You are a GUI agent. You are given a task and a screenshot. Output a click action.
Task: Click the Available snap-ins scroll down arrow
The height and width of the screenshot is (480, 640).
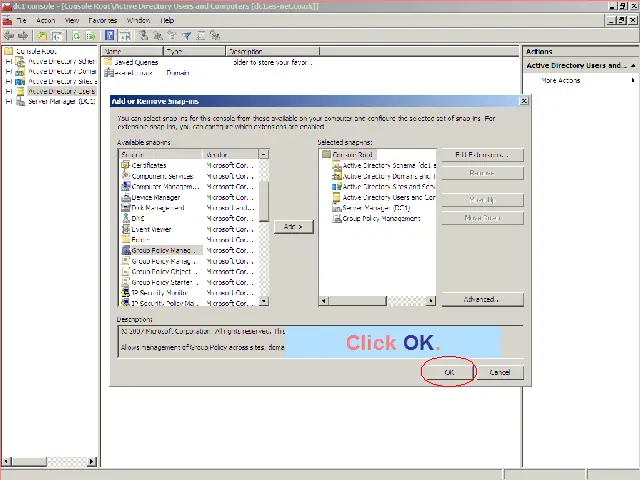264,301
